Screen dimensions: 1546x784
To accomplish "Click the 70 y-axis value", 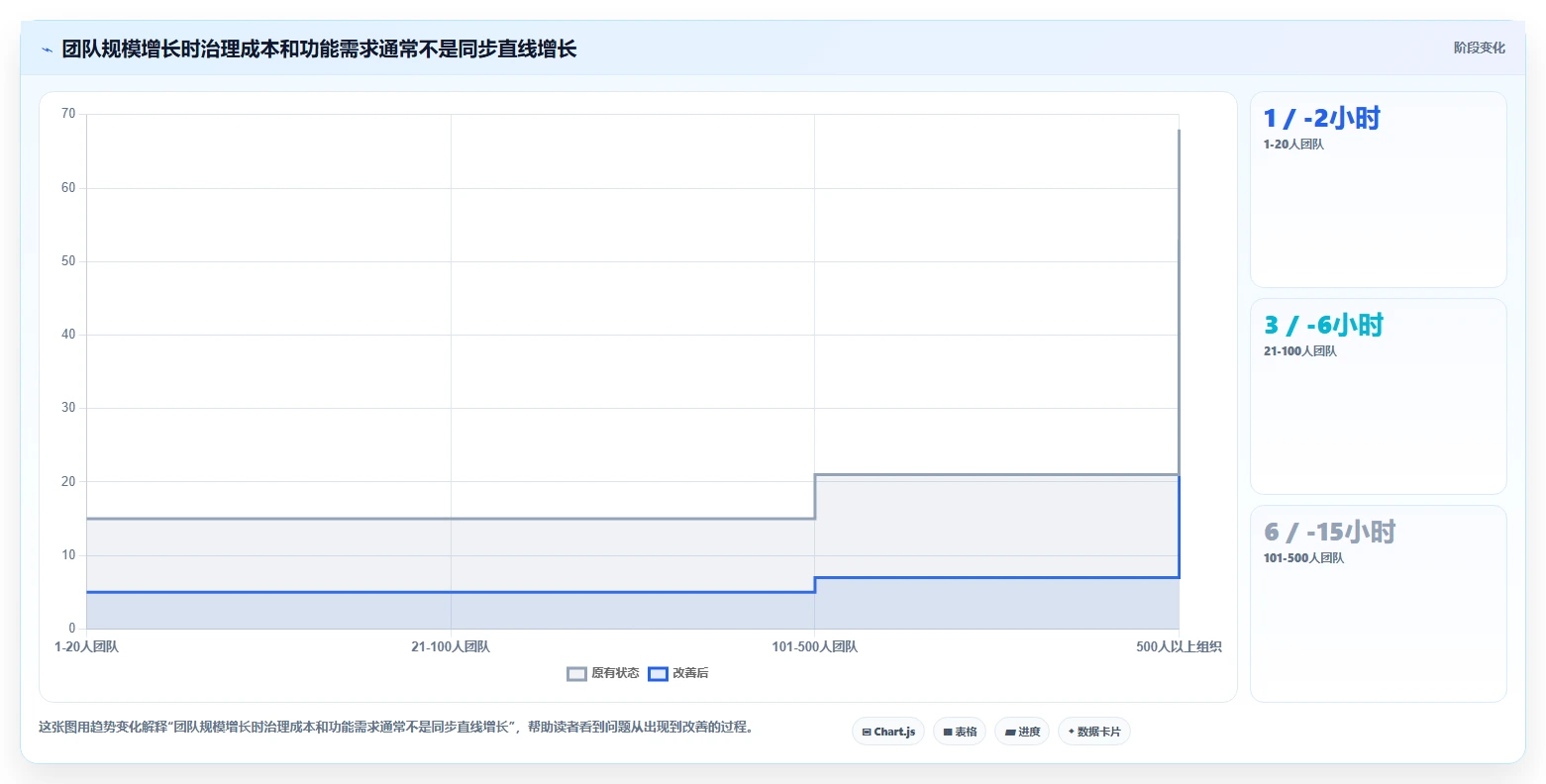I will (x=68, y=114).
